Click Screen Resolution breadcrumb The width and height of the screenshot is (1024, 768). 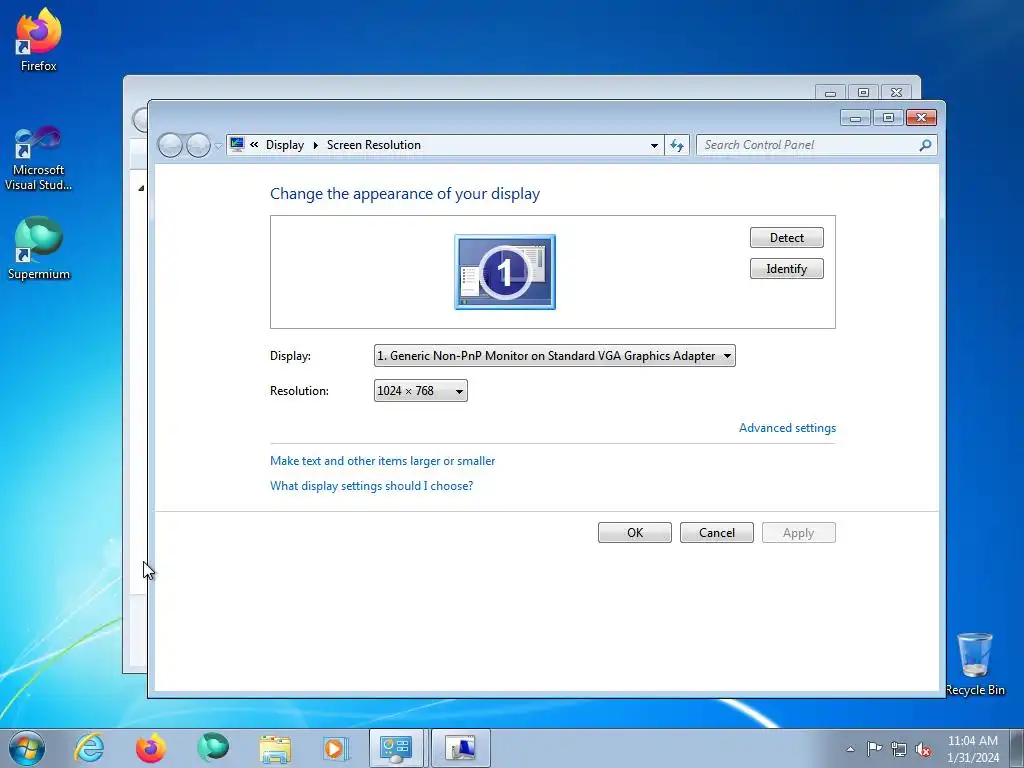tap(374, 145)
